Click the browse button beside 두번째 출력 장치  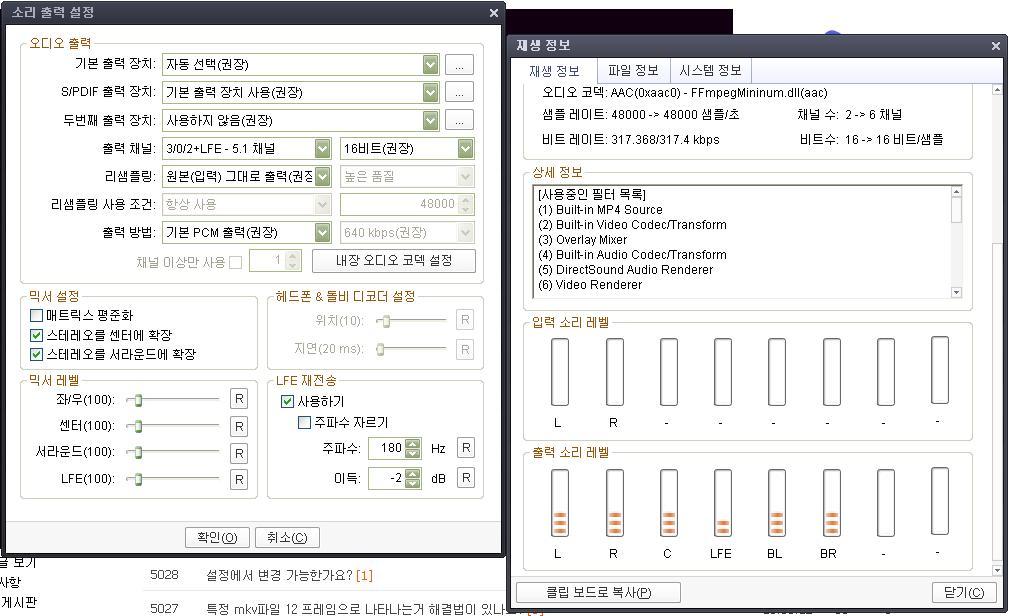(x=459, y=120)
